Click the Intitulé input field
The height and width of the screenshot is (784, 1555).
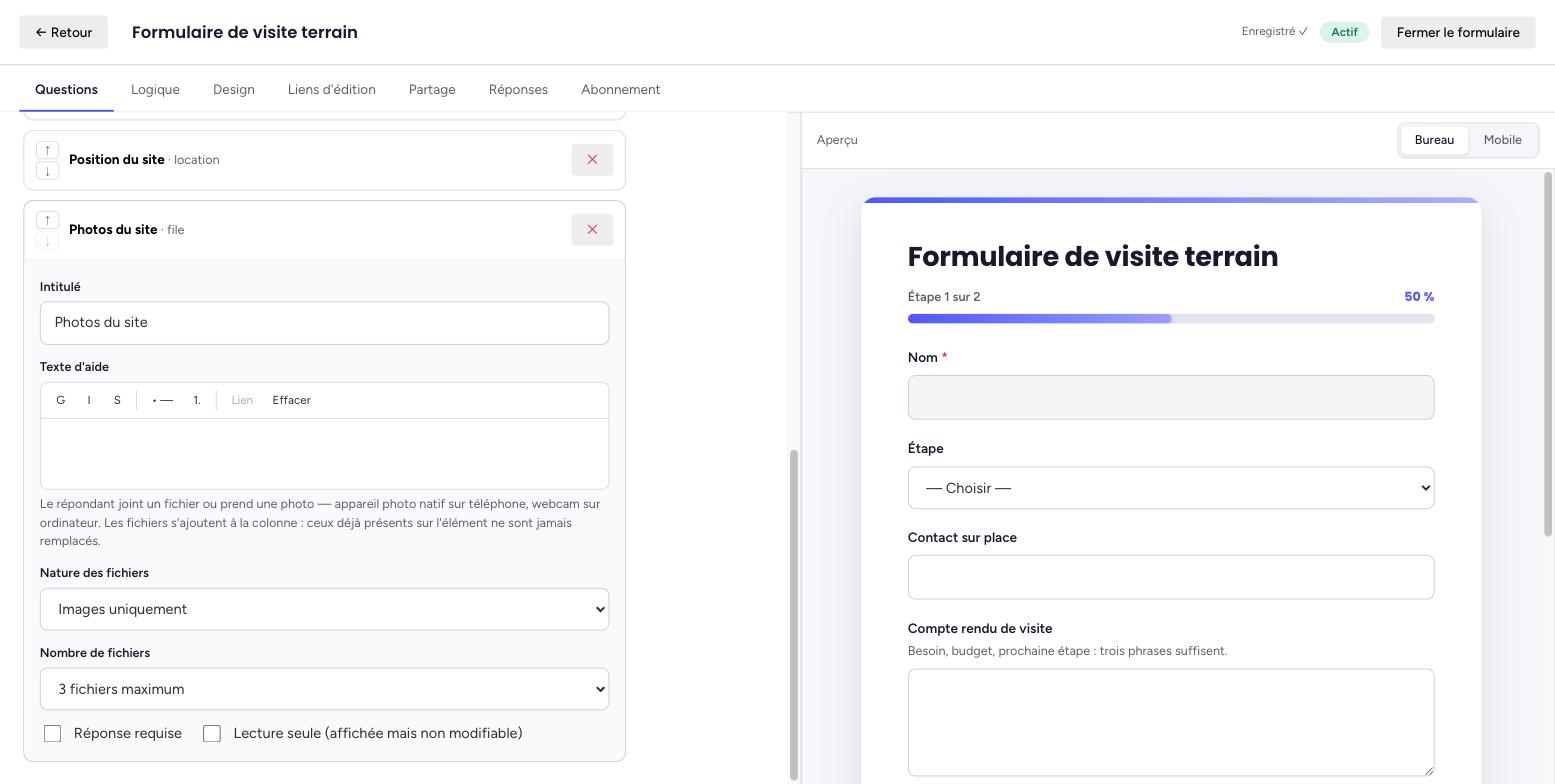tap(324, 323)
